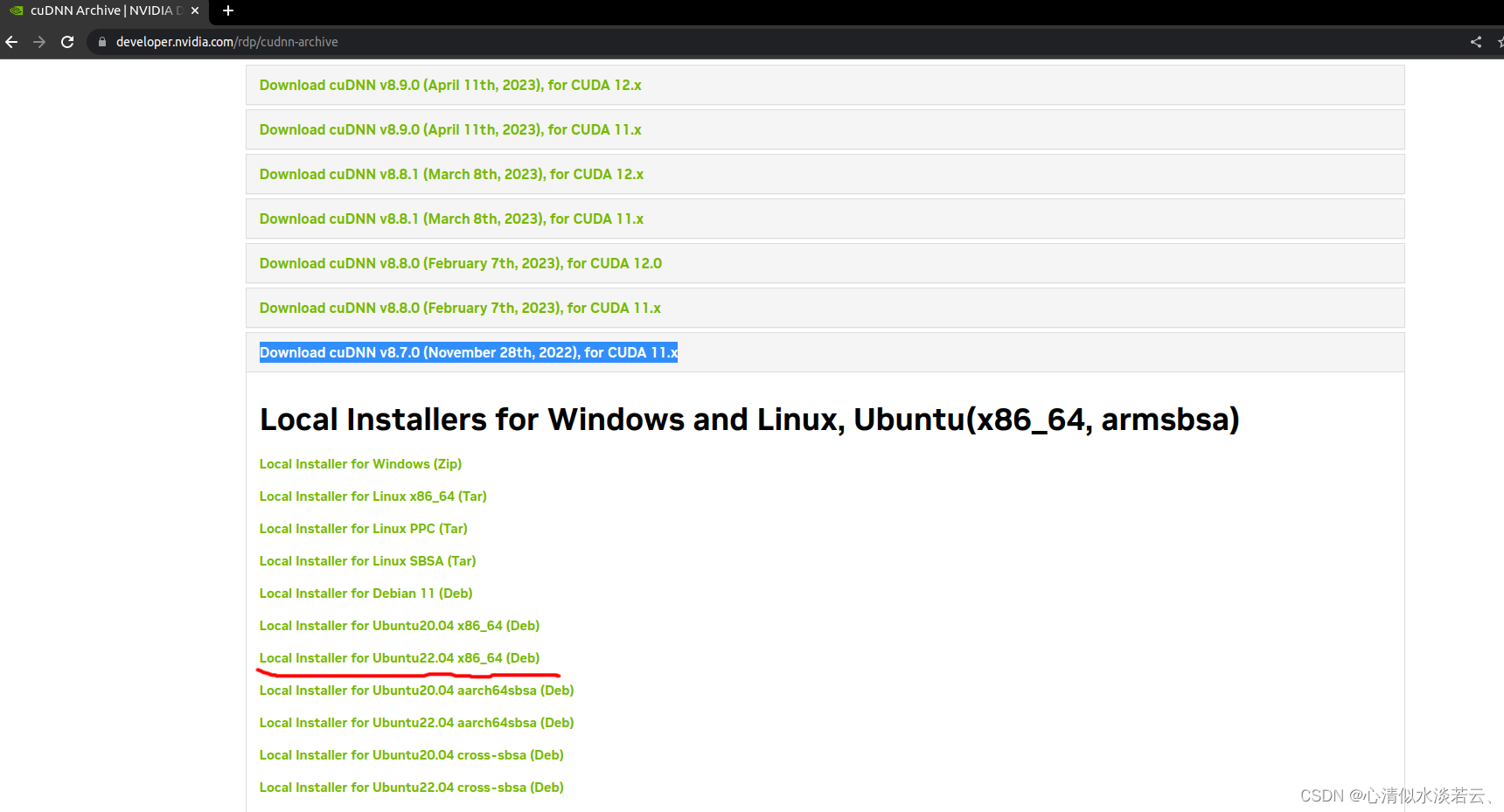Download Installer for Ubuntu22.04 aarch64sbsa (Deb)

click(x=417, y=723)
